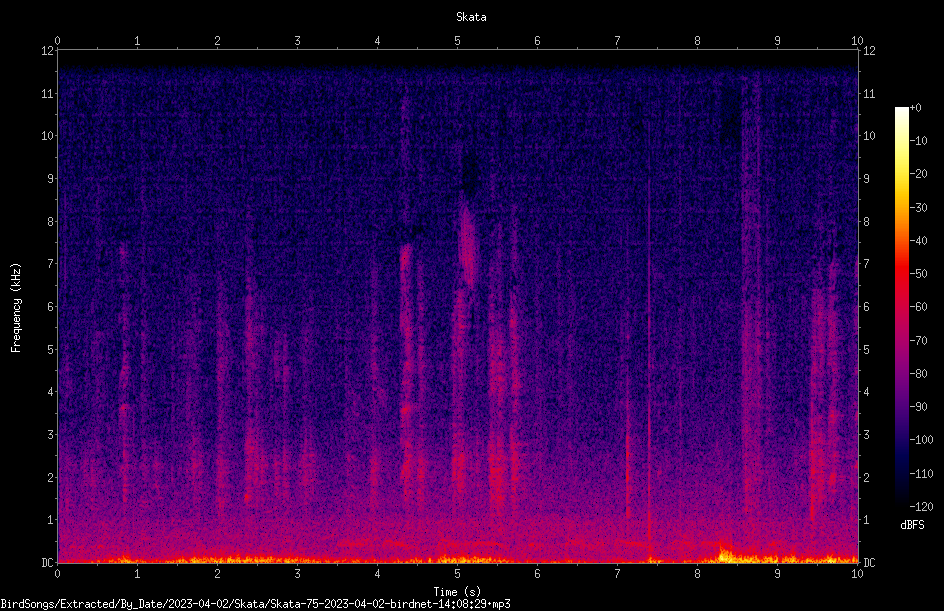The width and height of the screenshot is (944, 611).
Task: Click the dBFS label under color bar
Action: click(913, 525)
